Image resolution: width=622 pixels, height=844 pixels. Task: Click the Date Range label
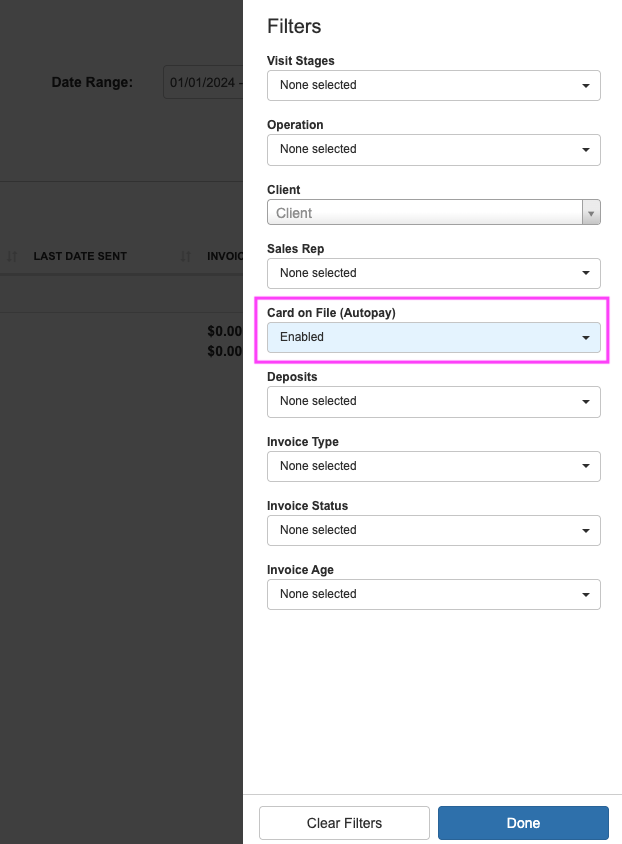(x=92, y=82)
